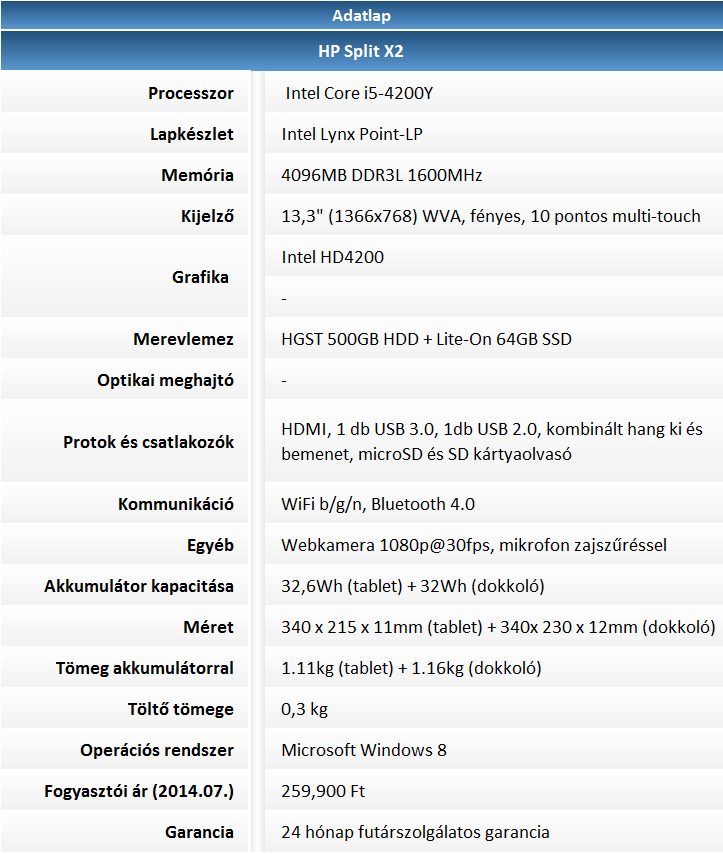The image size is (723, 854).
Task: Click the Processzor row label
Action: coord(191,93)
